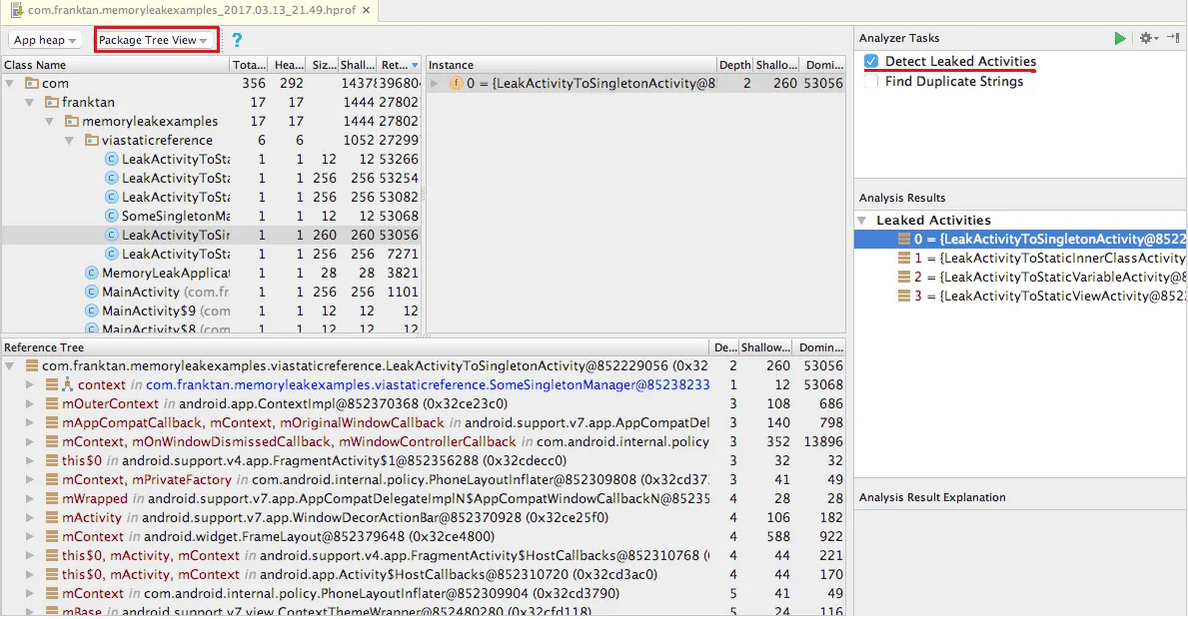Open the Package Tree View dropdown
This screenshot has height=619, width=1188.
coord(154,40)
